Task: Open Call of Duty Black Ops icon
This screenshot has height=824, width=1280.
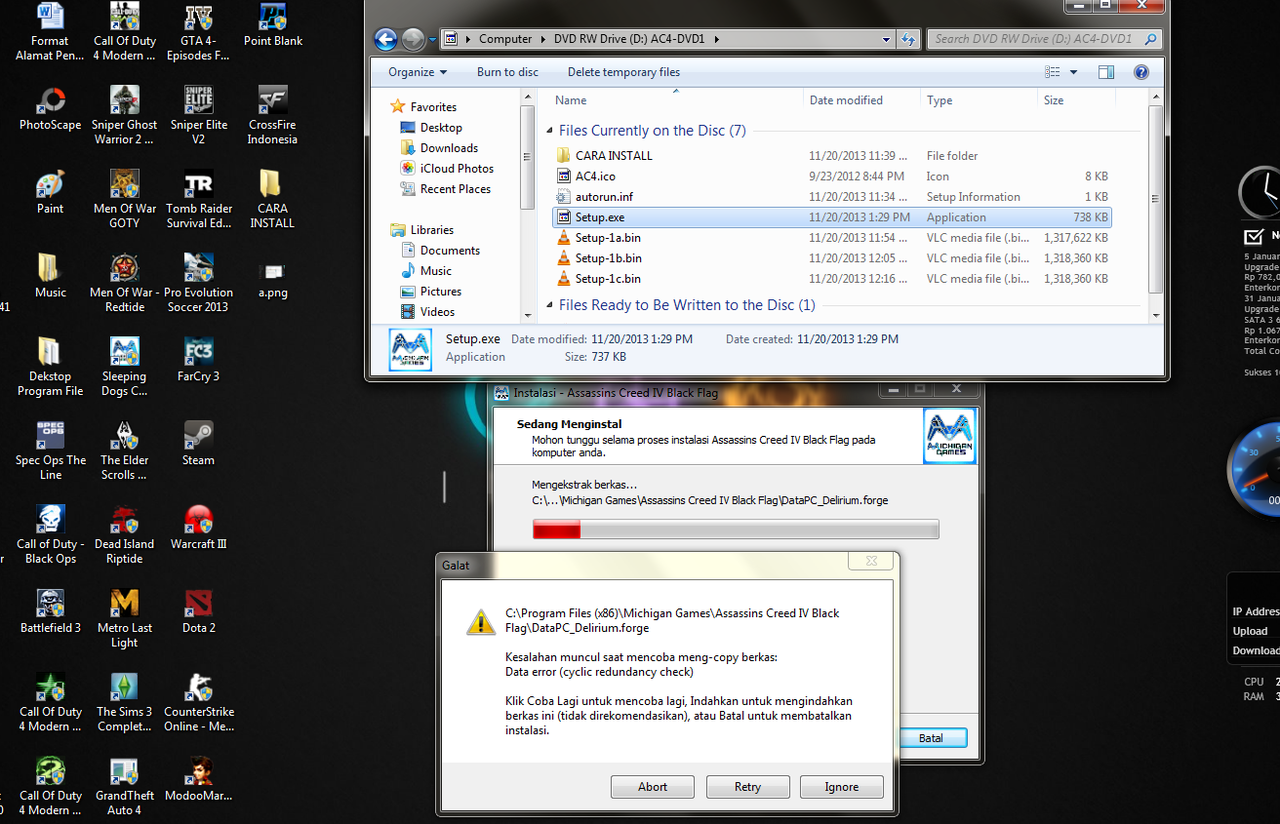Action: pyautogui.click(x=50, y=536)
